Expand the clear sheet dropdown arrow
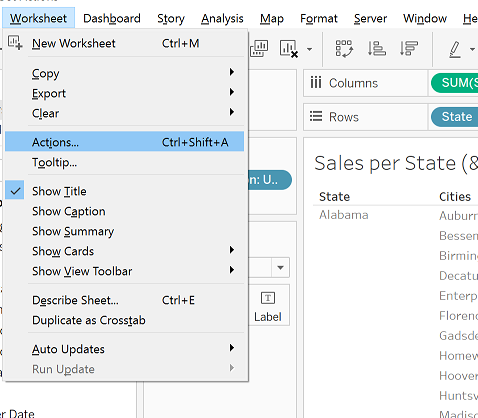Viewport: 478px width, 418px height. [x=310, y=49]
